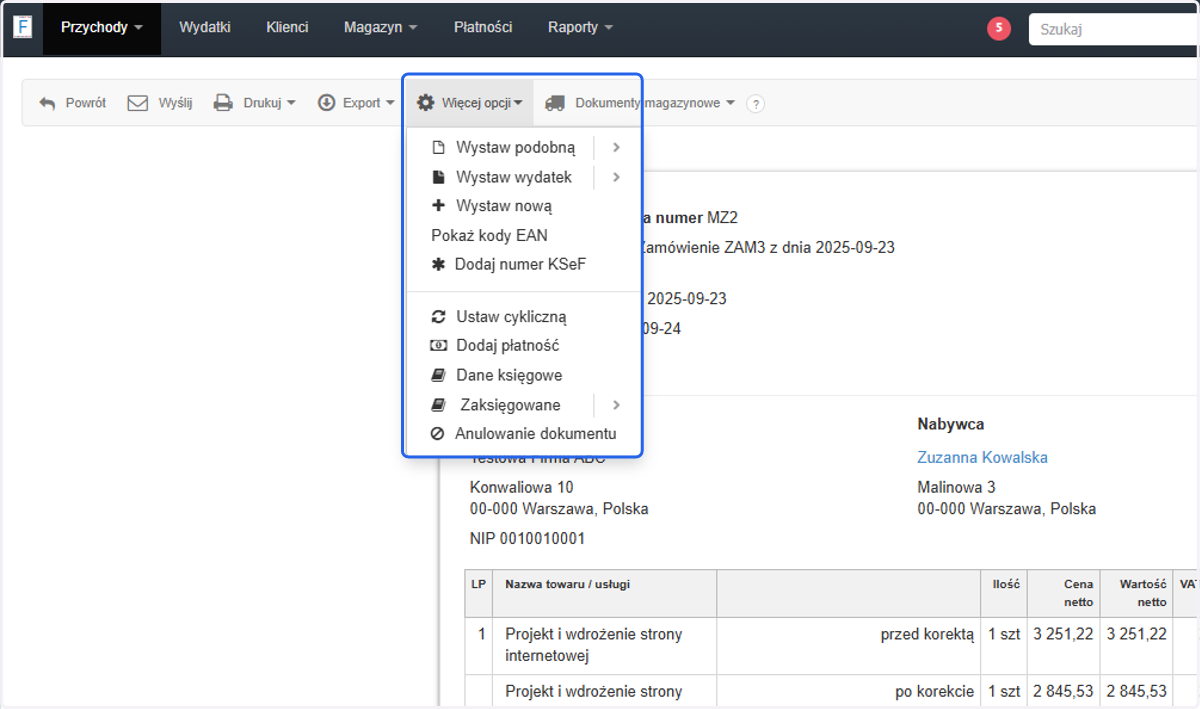Choose Wystaw wydatek menu entry
This screenshot has width=1200, height=709.
514,177
